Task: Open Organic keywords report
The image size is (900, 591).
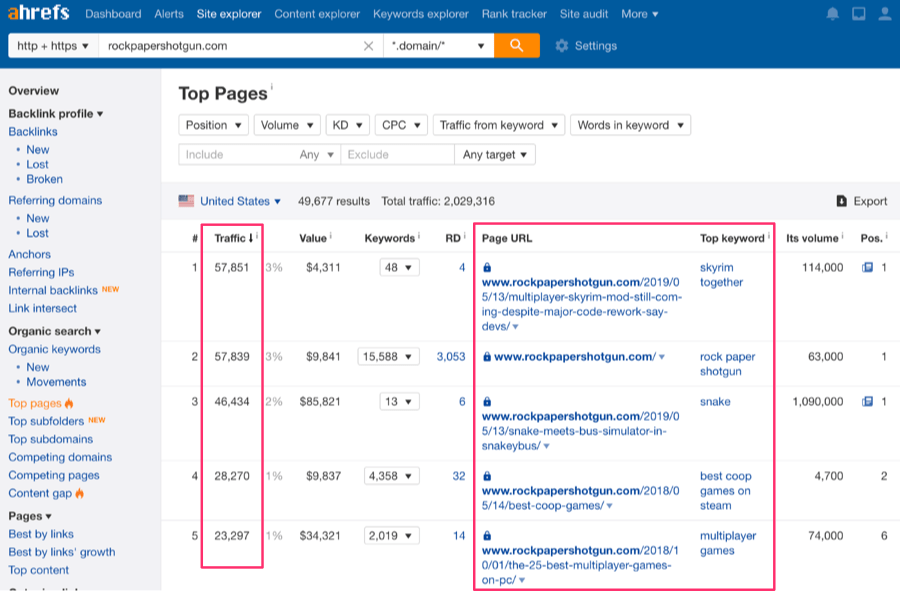Action: pyautogui.click(x=55, y=349)
